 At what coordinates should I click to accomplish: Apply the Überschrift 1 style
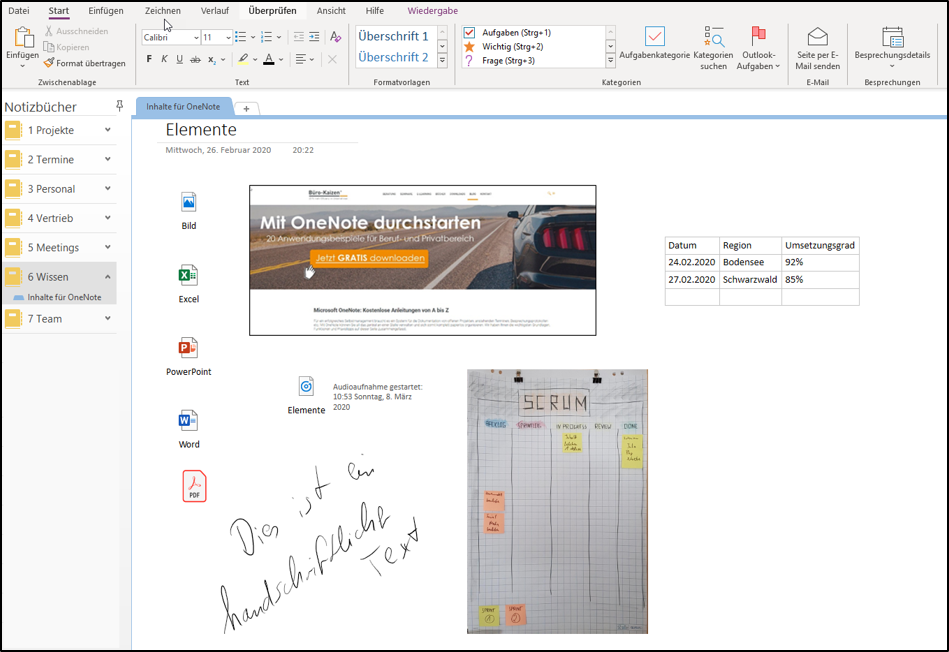pos(393,36)
